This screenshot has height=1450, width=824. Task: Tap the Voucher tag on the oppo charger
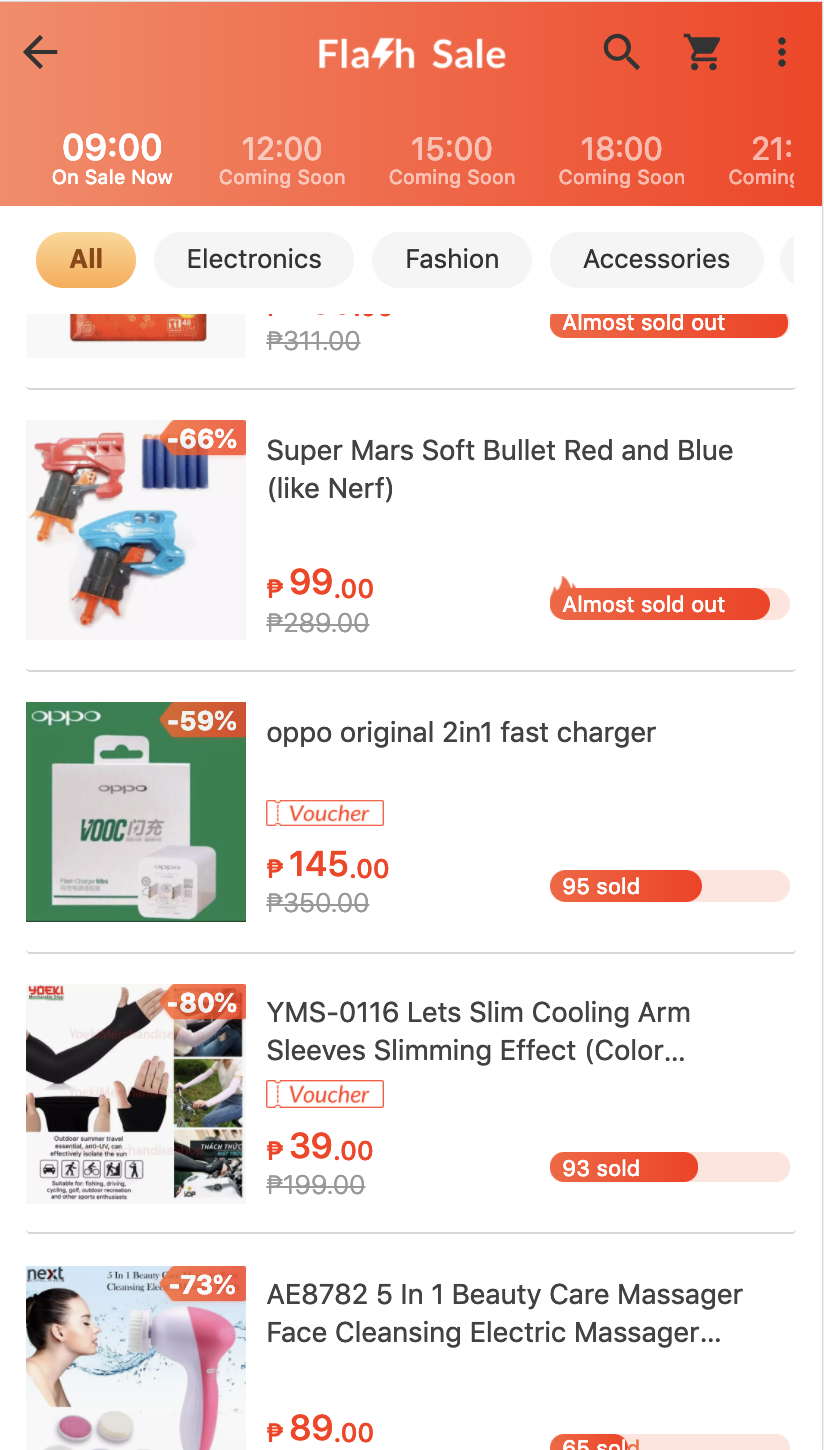(324, 813)
